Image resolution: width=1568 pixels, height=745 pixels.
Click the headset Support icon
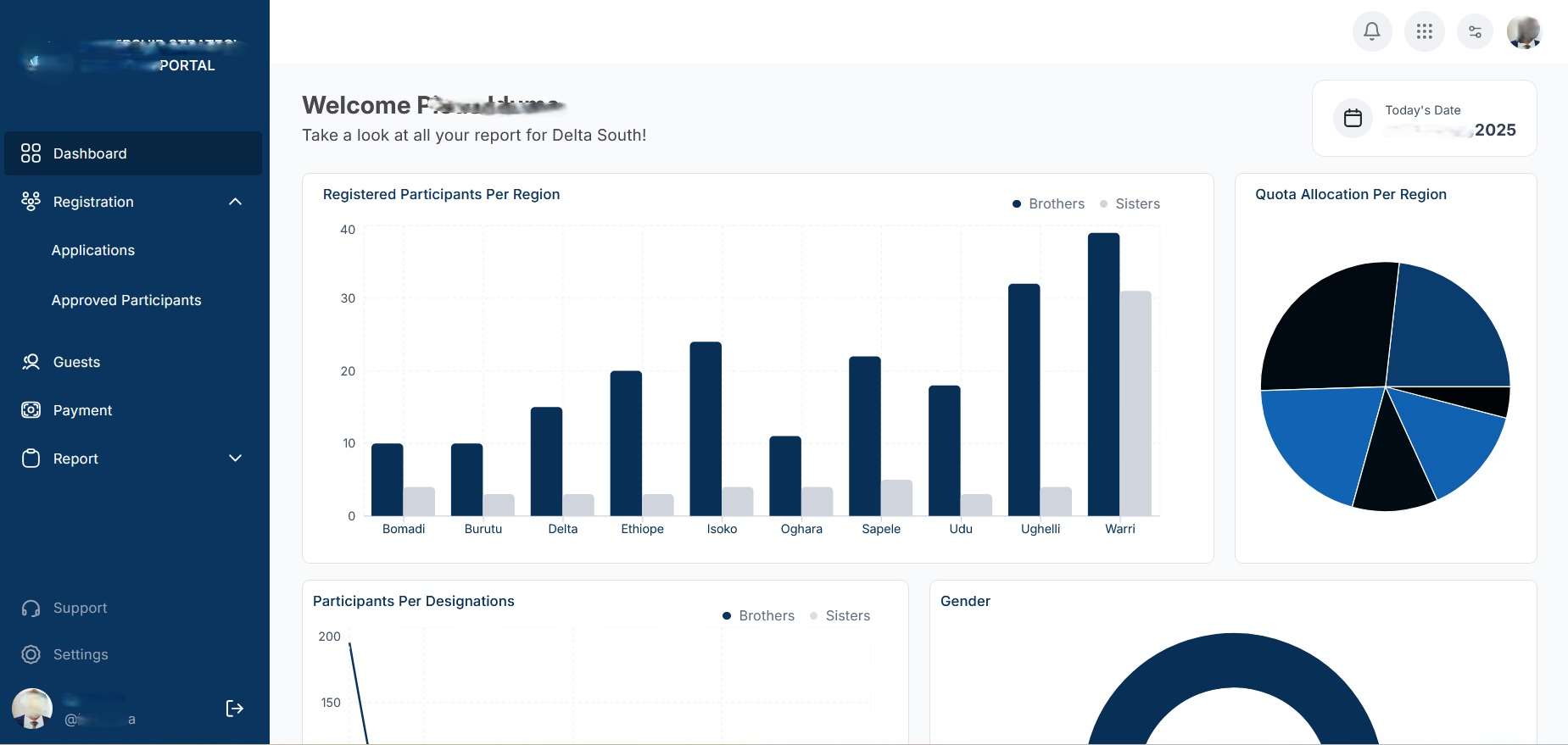[x=31, y=609]
